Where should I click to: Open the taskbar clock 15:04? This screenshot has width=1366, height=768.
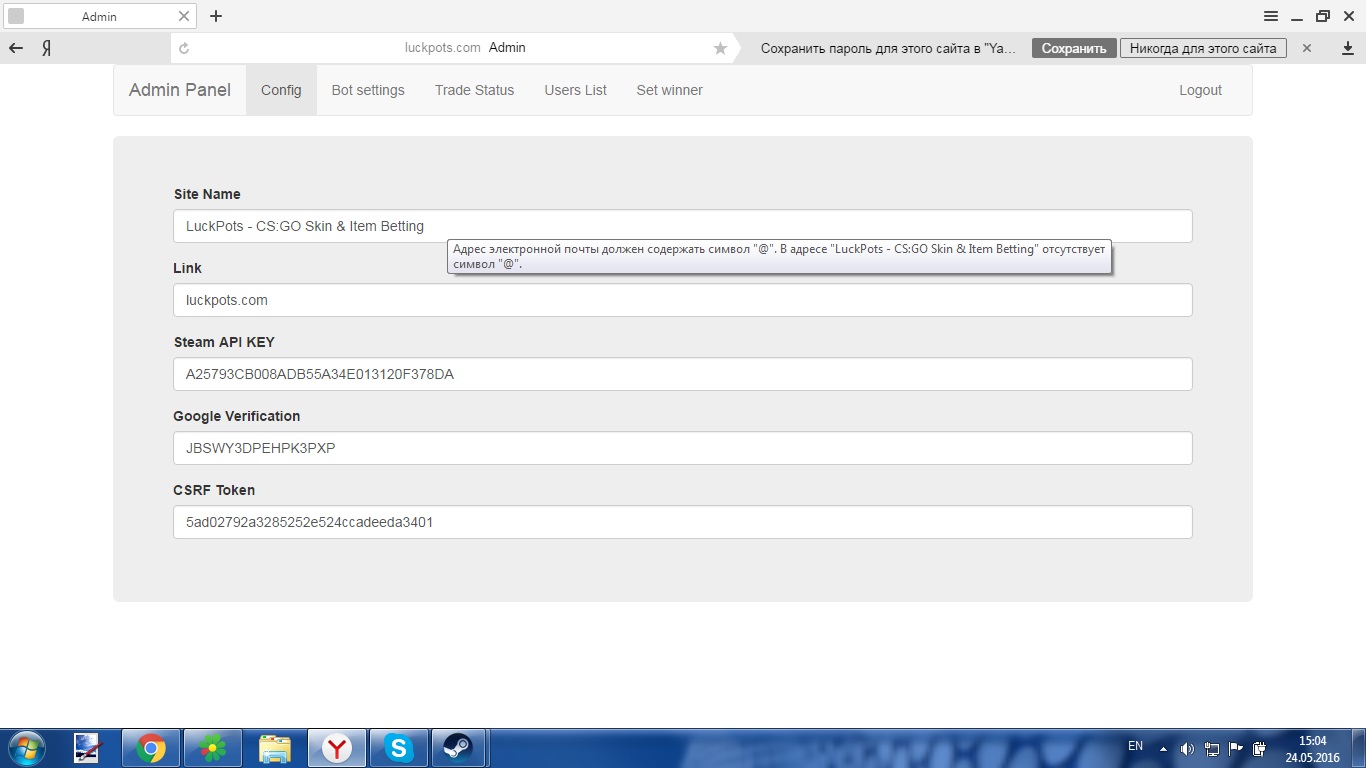click(x=1312, y=749)
